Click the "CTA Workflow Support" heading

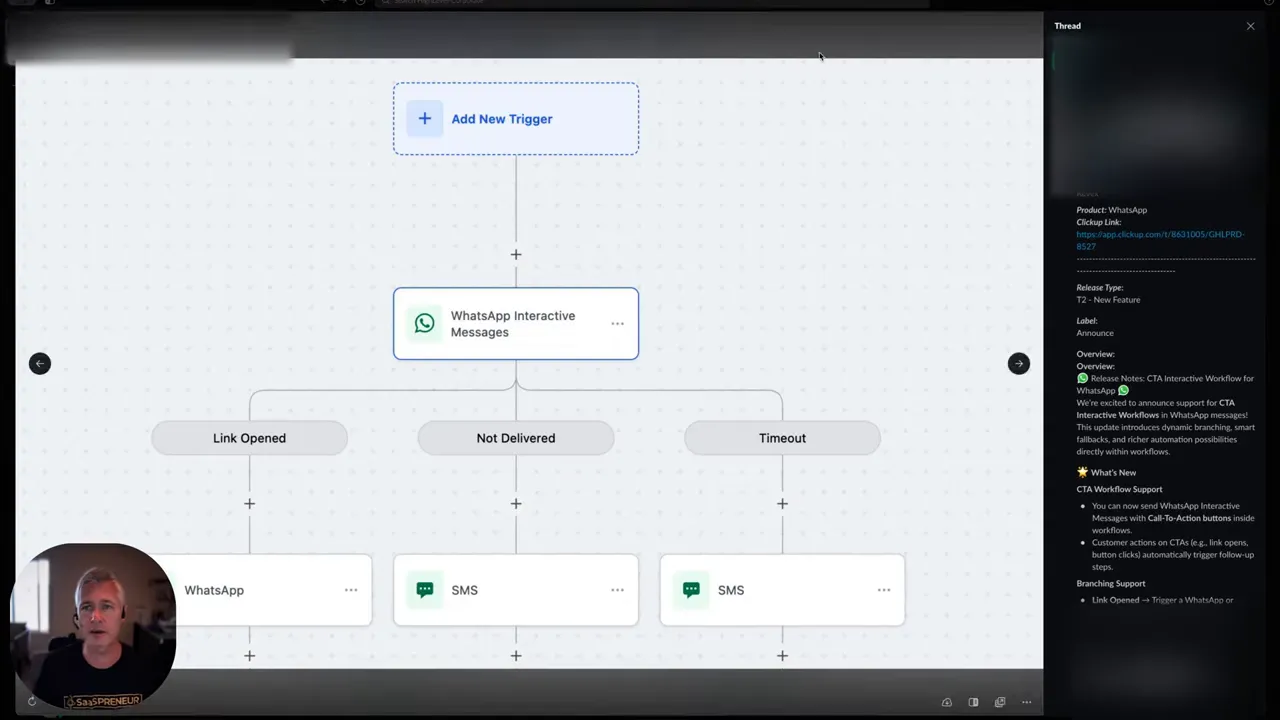1119,490
